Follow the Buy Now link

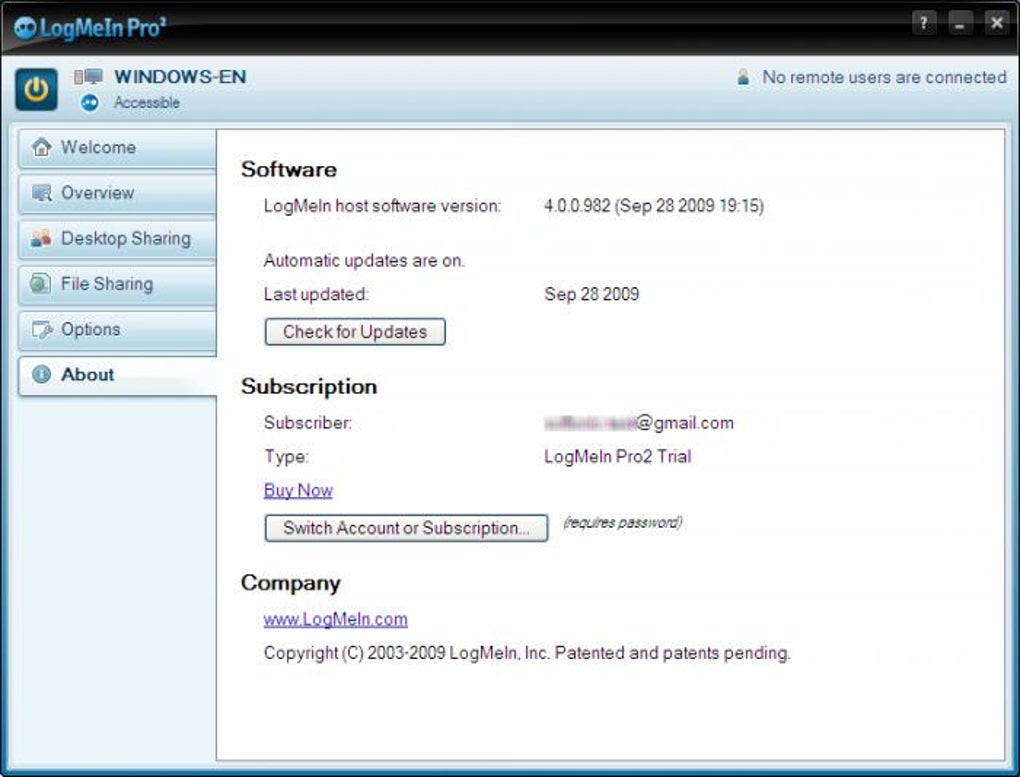pos(299,491)
